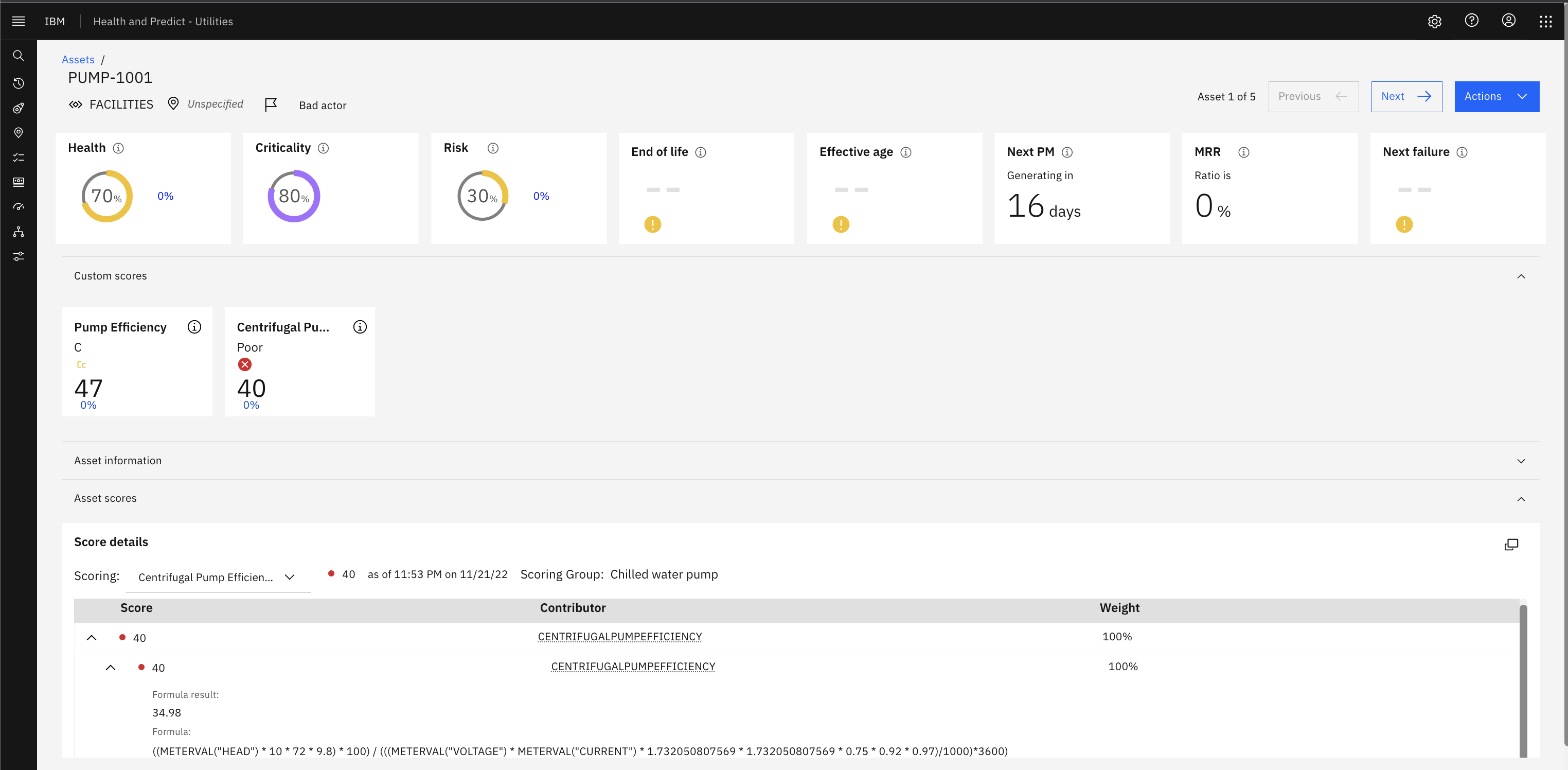Click the End of life info icon
The image size is (1568, 770).
pos(701,152)
